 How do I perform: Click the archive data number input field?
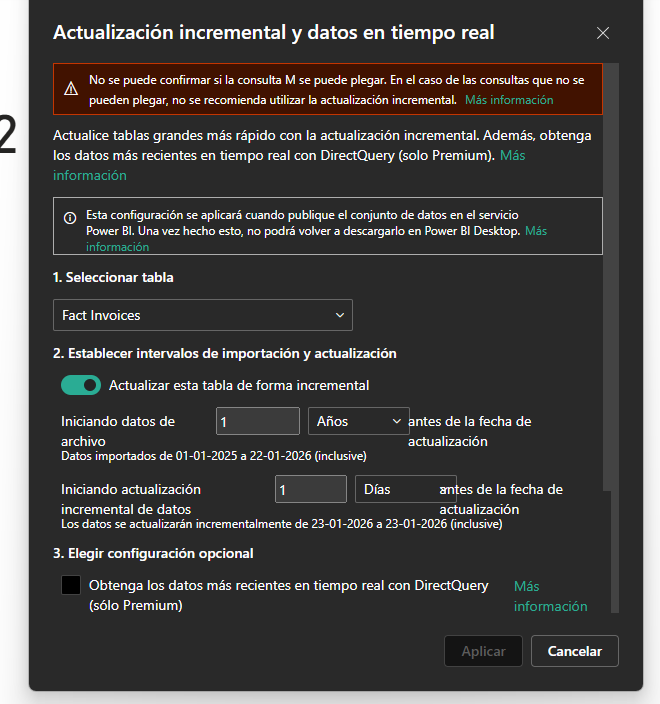[x=258, y=421]
